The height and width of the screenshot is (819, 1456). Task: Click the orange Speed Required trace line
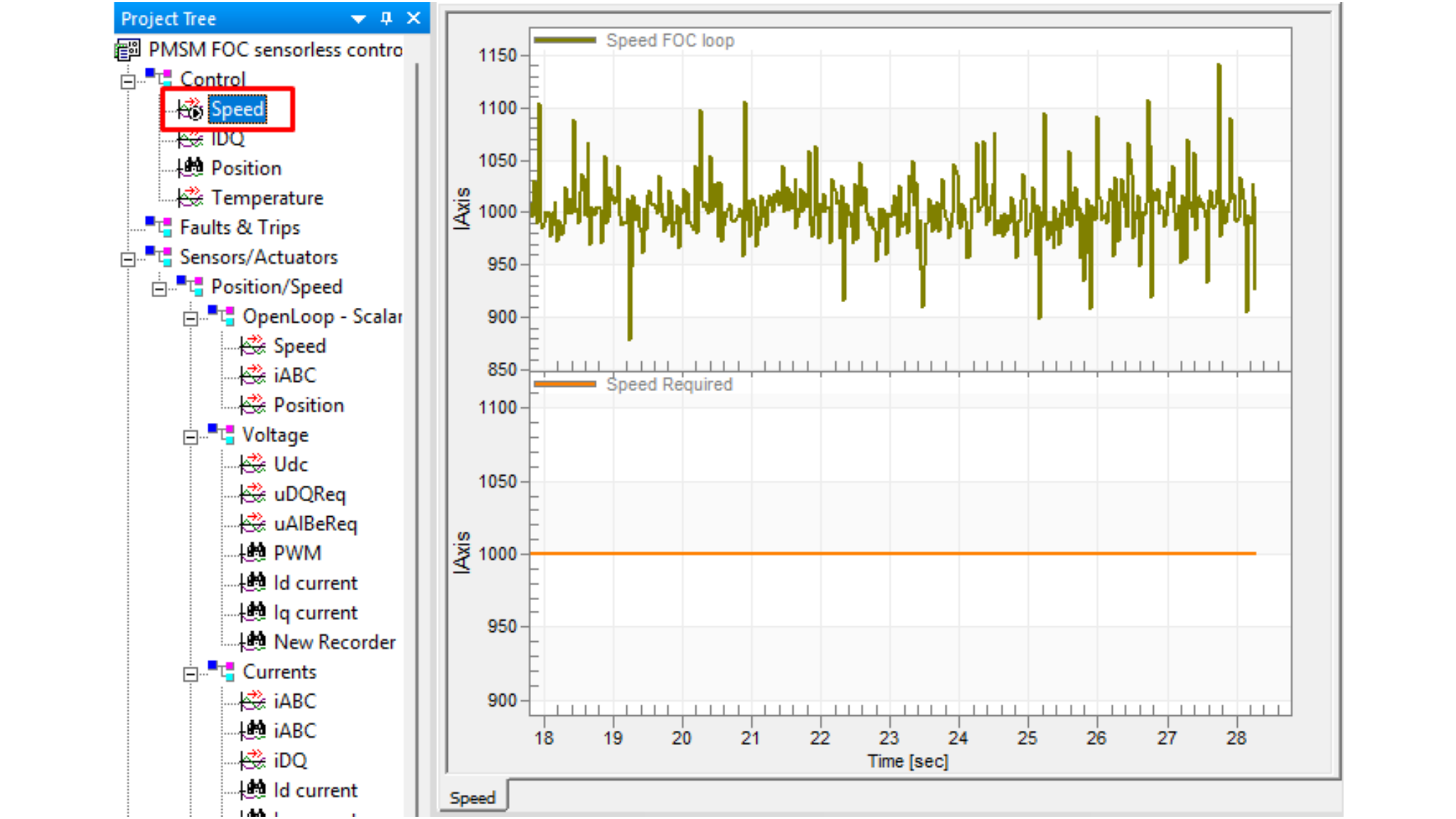tap(893, 553)
